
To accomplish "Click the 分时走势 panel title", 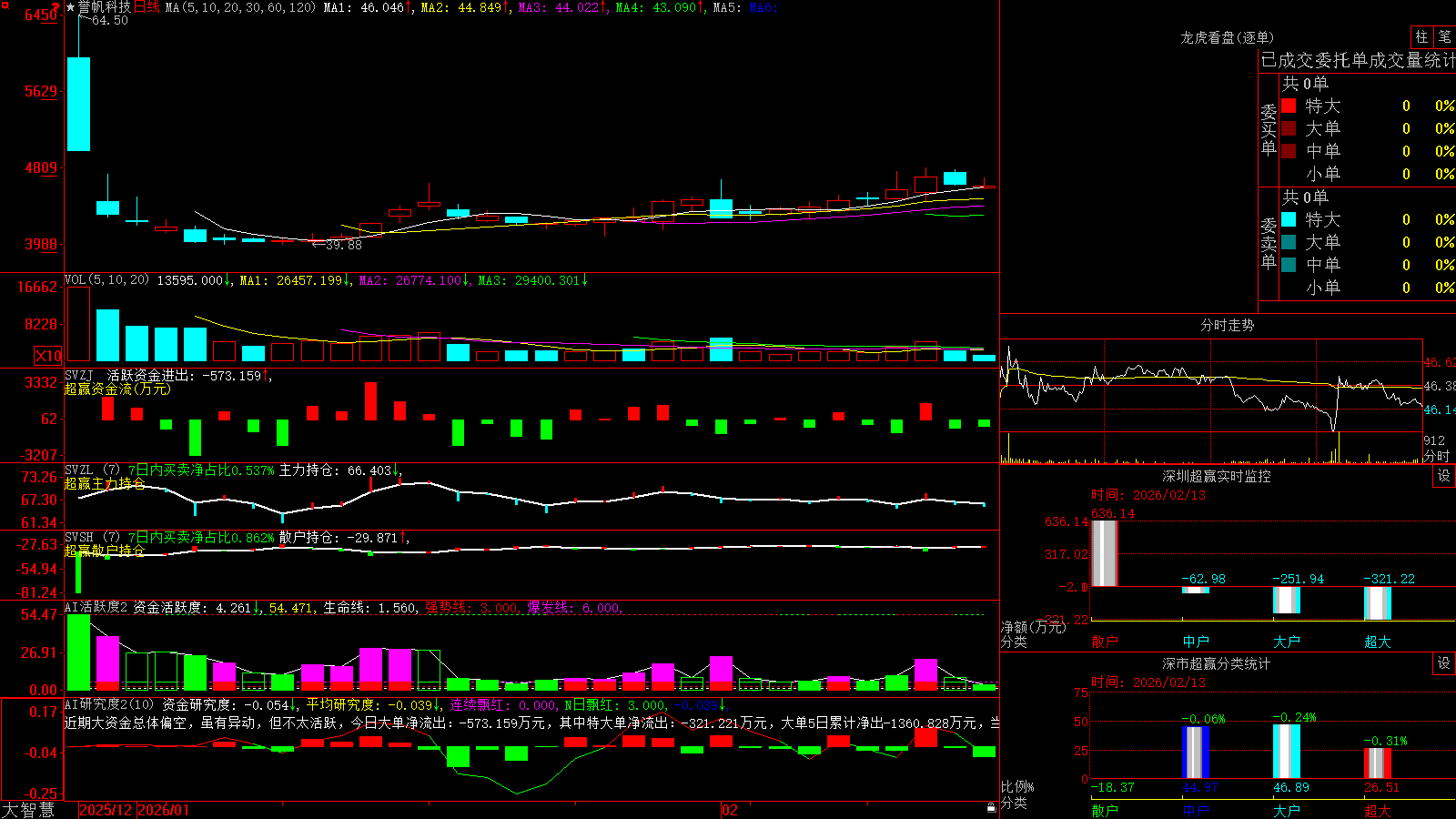I will (1227, 325).
